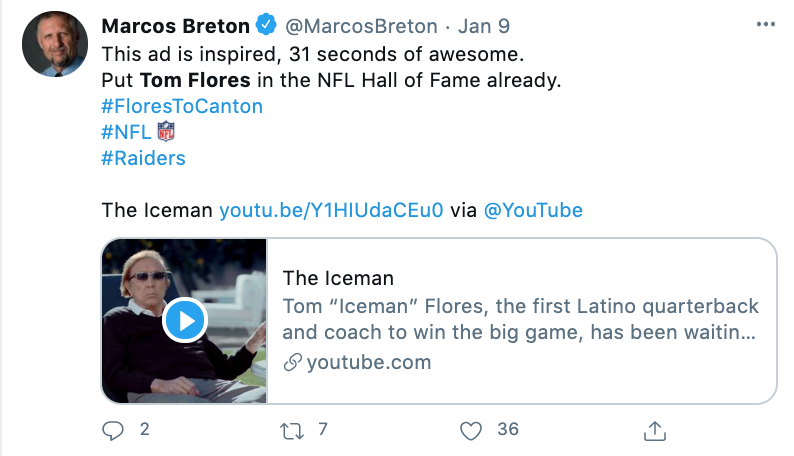Click the @YouTube mention
This screenshot has height=456, width=794.
pos(533,210)
